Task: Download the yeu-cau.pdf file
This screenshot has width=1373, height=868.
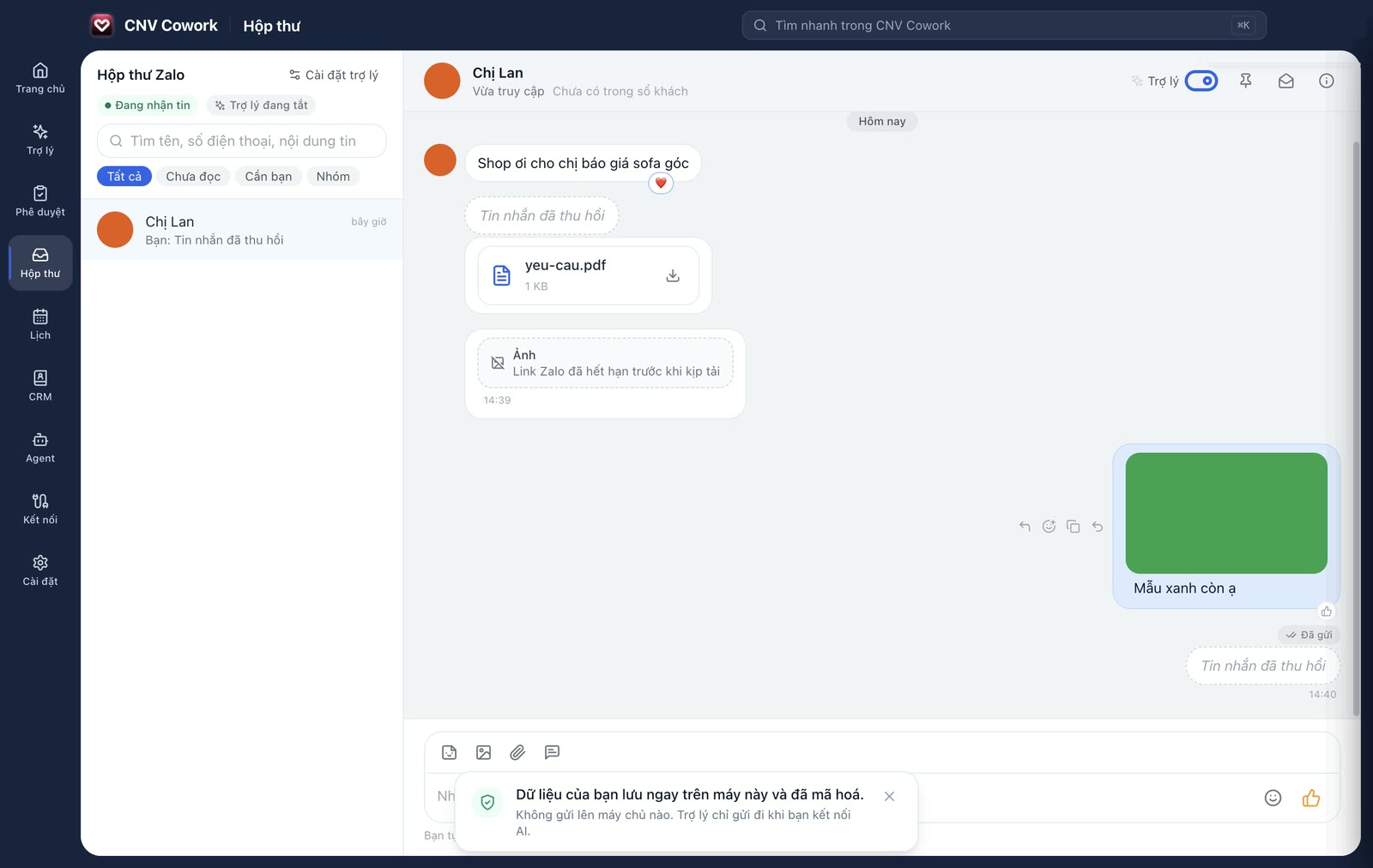Action: 673,275
